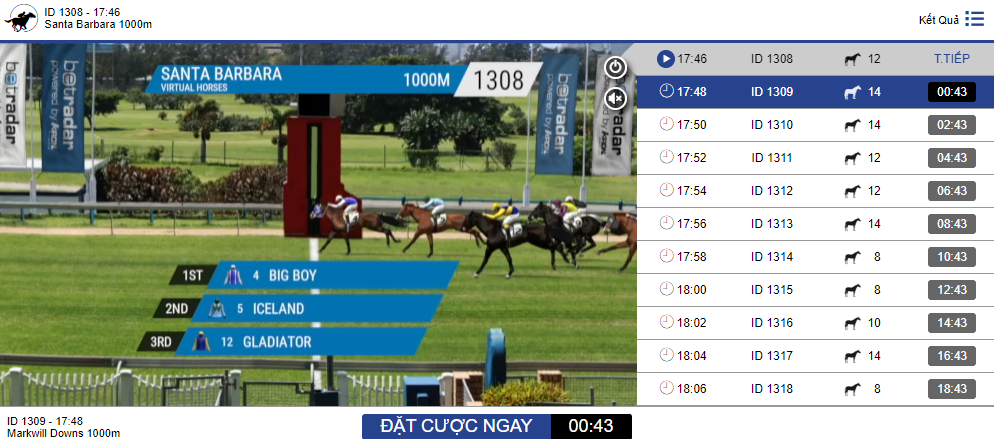The width and height of the screenshot is (994, 439).
Task: Click the power icon on the video
Action: pos(616,67)
